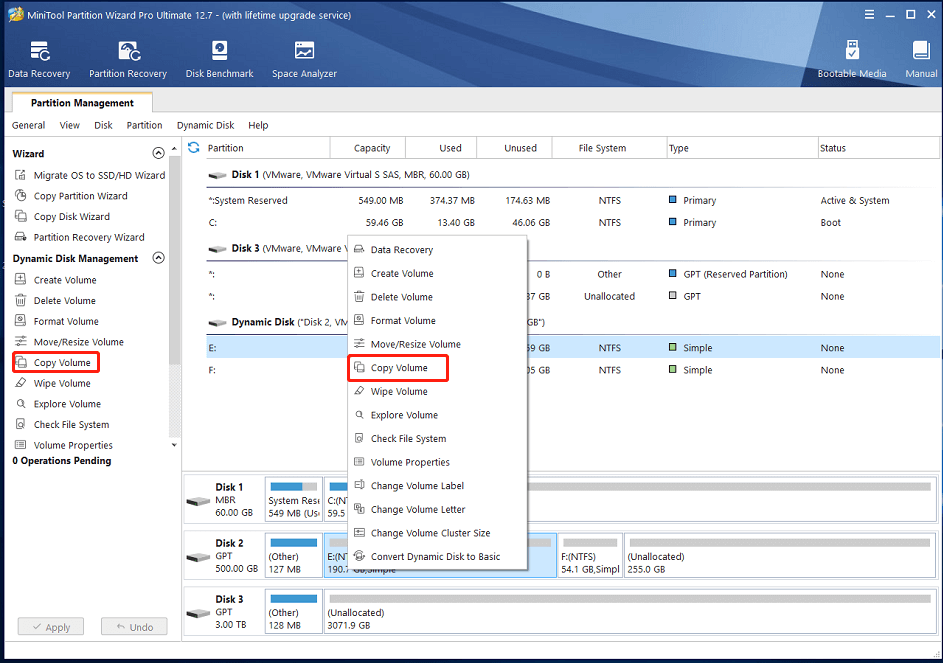The width and height of the screenshot is (943, 663).
Task: Open Data Recovery from top toolbar
Action: tap(39, 59)
